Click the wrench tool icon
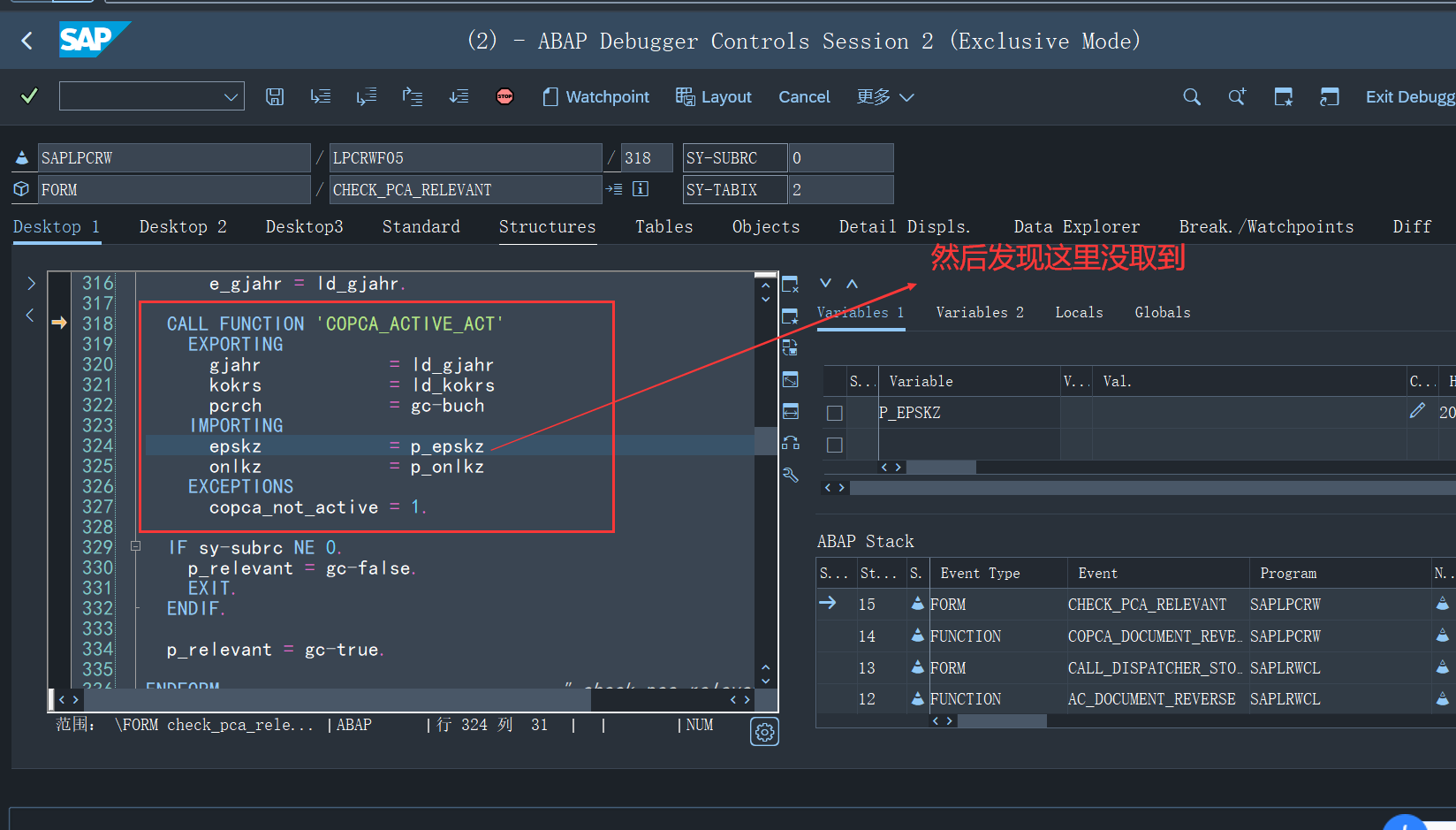1456x830 pixels. (x=790, y=475)
